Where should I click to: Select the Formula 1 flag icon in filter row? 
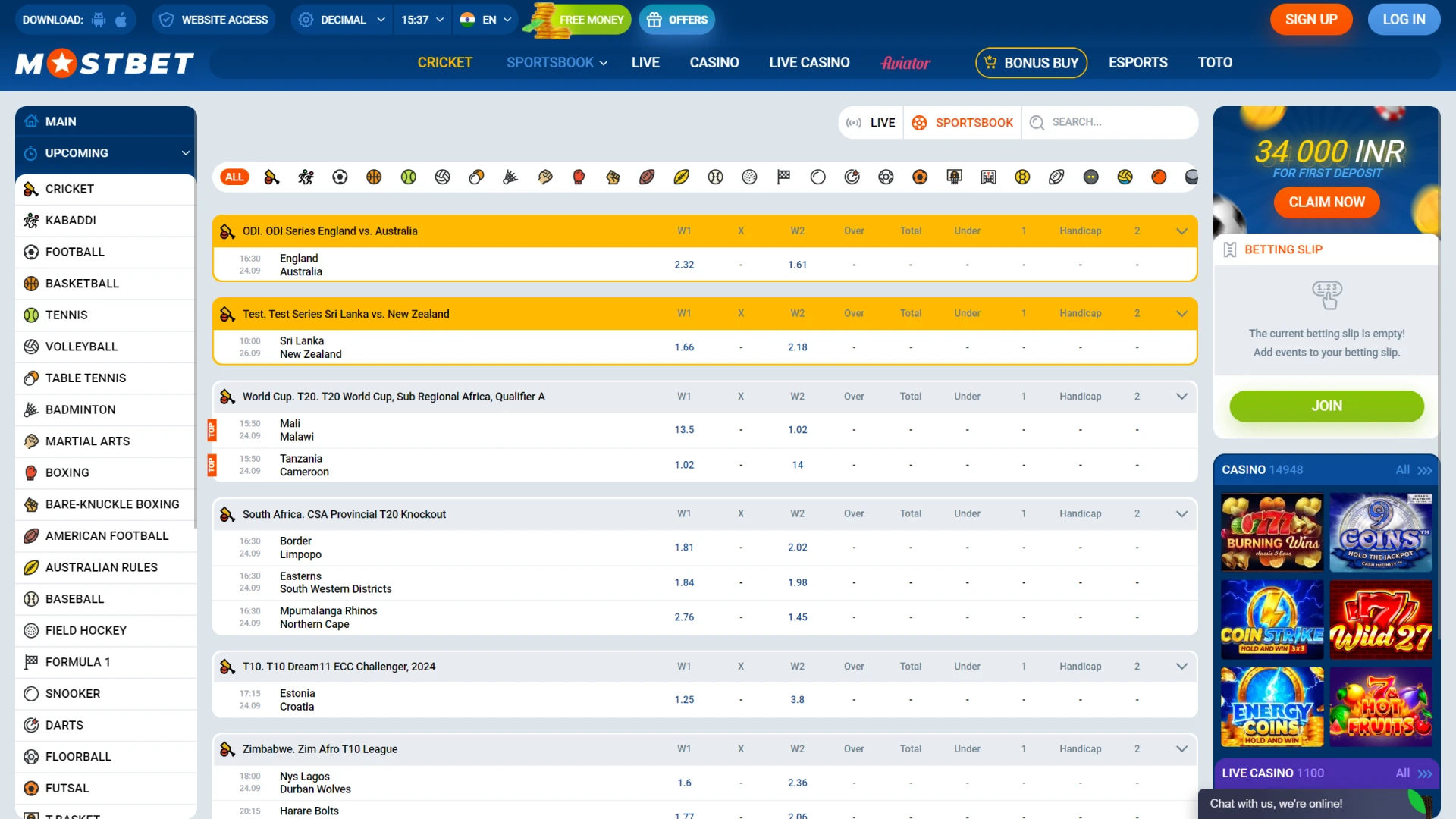click(783, 177)
